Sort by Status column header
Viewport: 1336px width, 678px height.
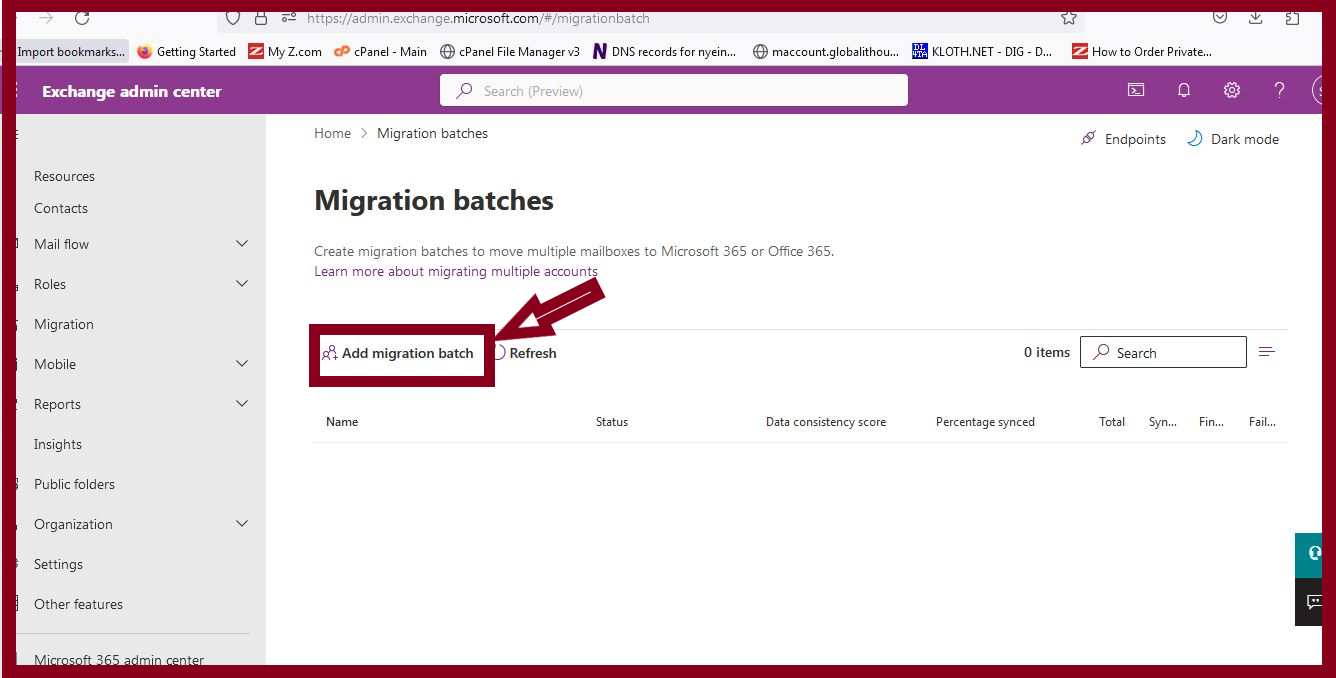coord(612,422)
